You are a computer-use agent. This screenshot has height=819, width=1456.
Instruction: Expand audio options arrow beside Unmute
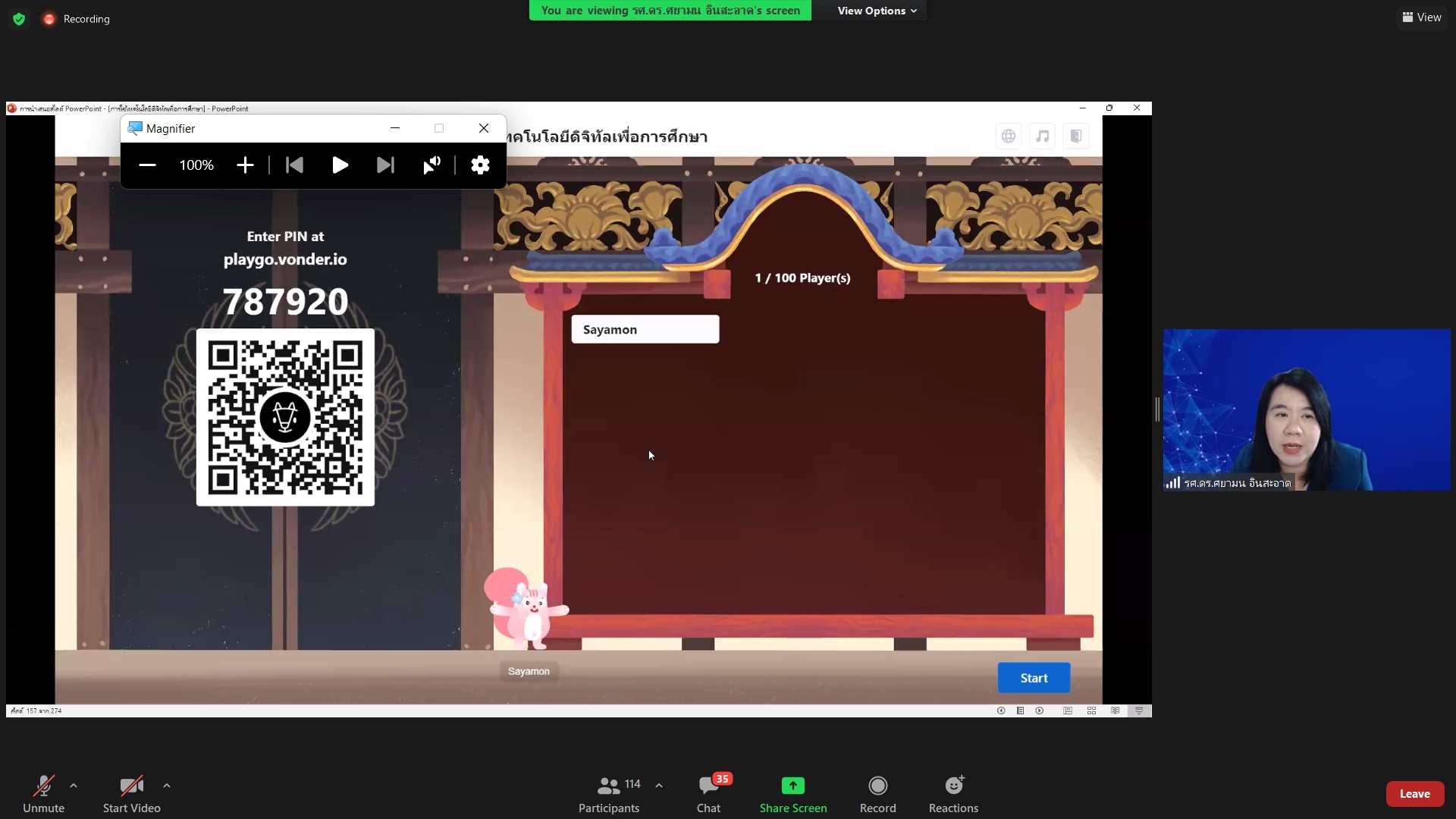74,786
